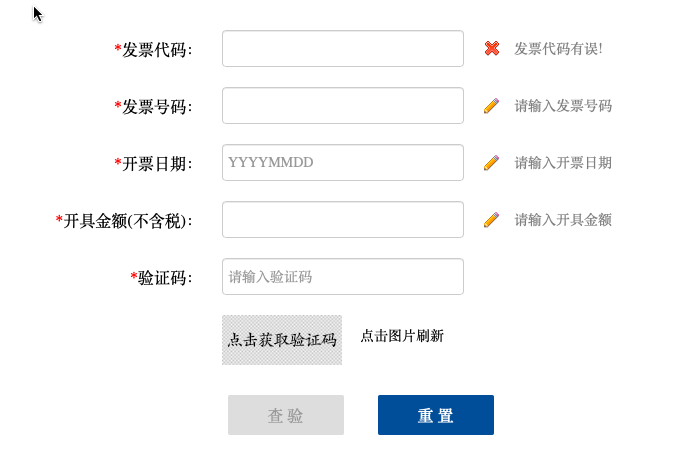Viewport: 700px width, 456px height.
Task: Click pencil icon beside 请输入开具金额 hint
Action: (x=491, y=220)
